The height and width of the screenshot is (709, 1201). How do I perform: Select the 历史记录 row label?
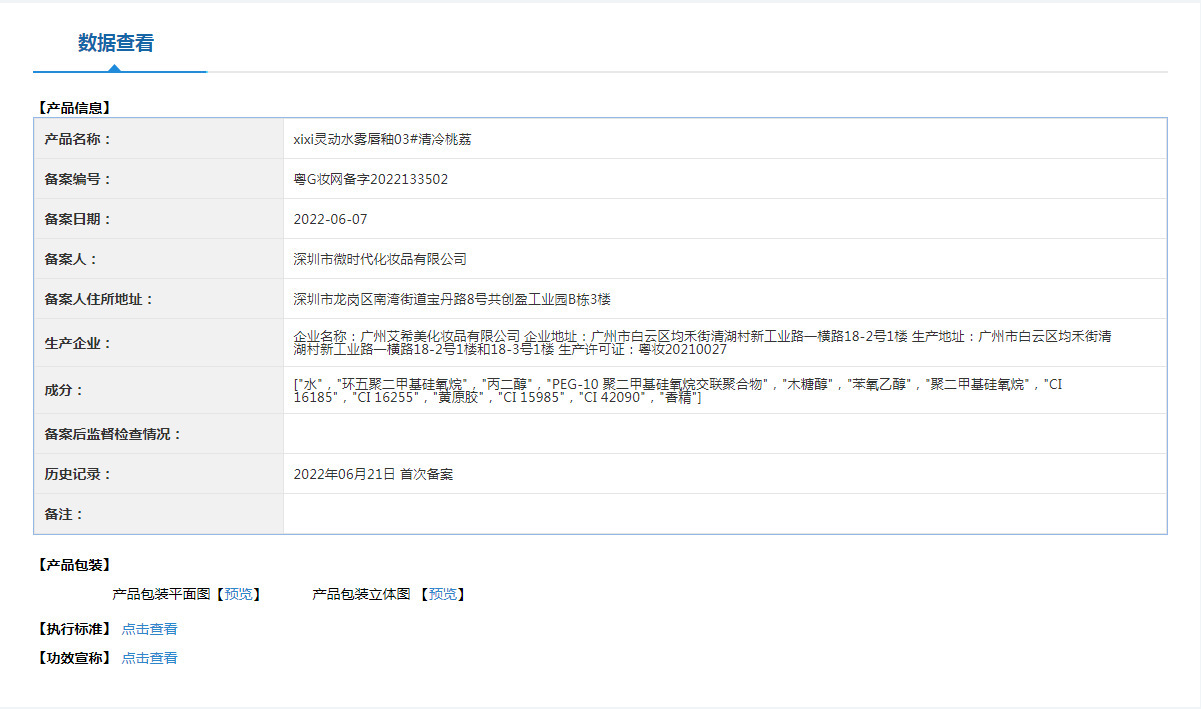pos(78,474)
